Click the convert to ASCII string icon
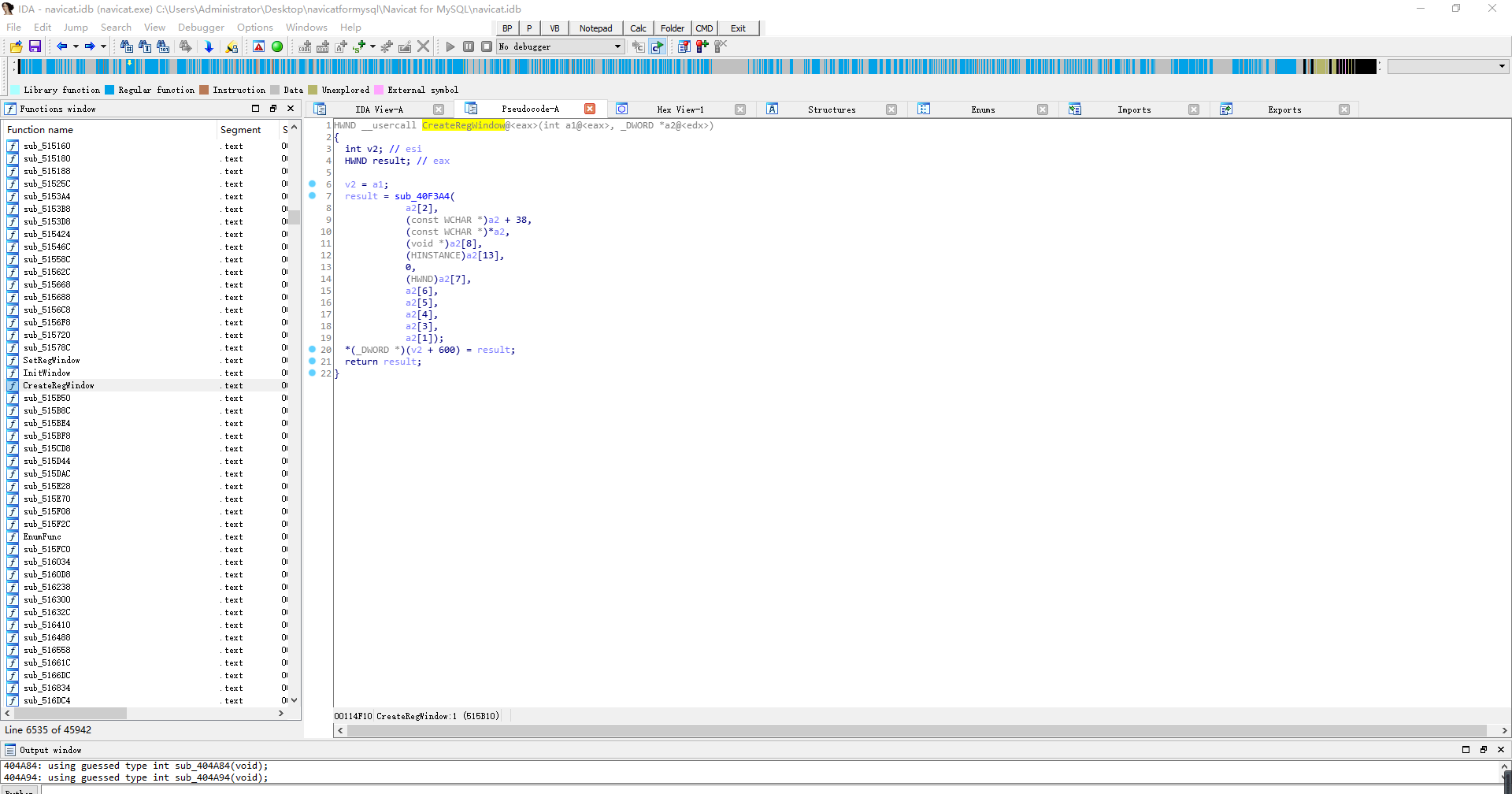1512x794 pixels. (x=341, y=46)
